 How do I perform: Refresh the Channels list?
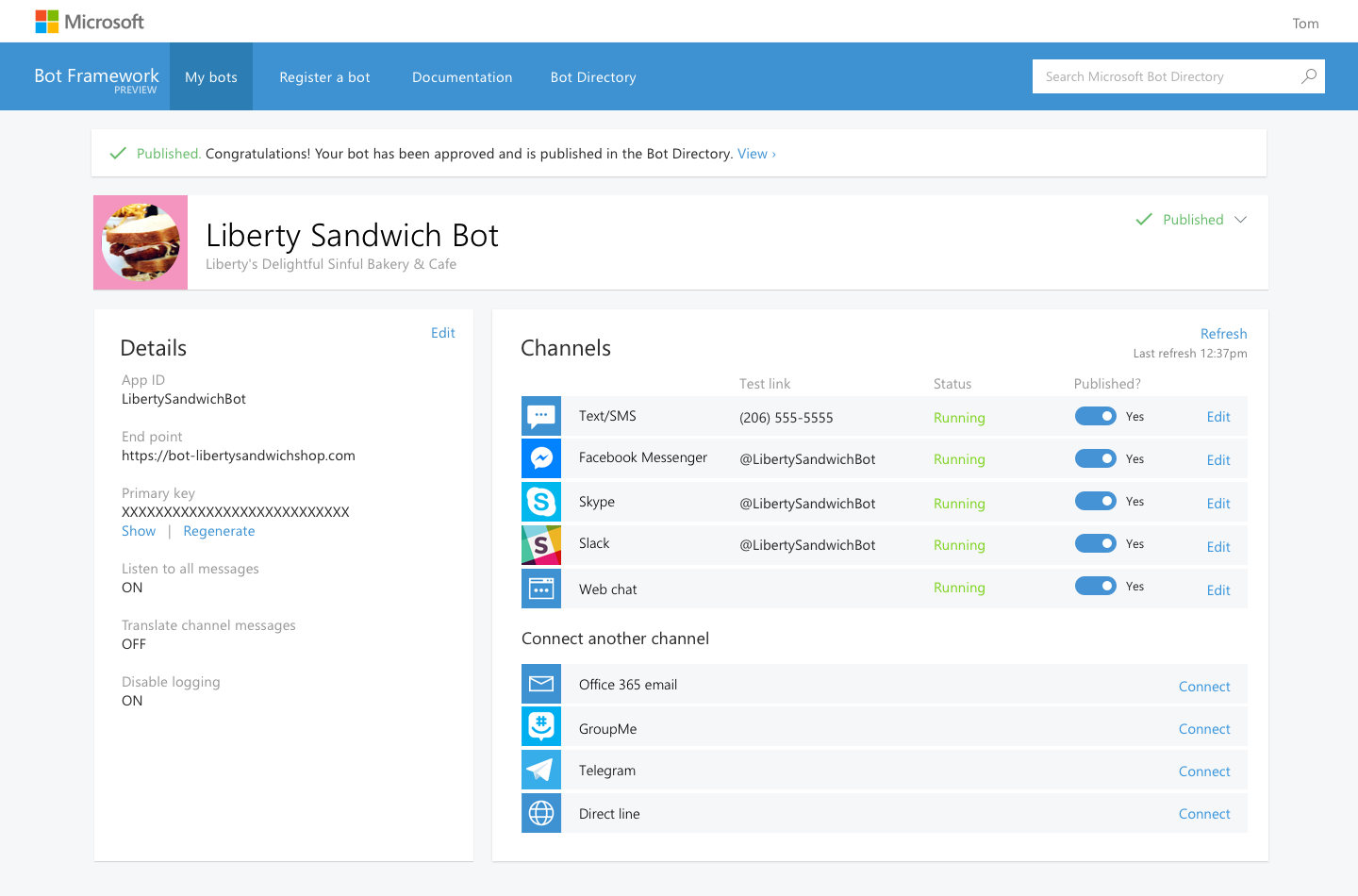point(1223,334)
